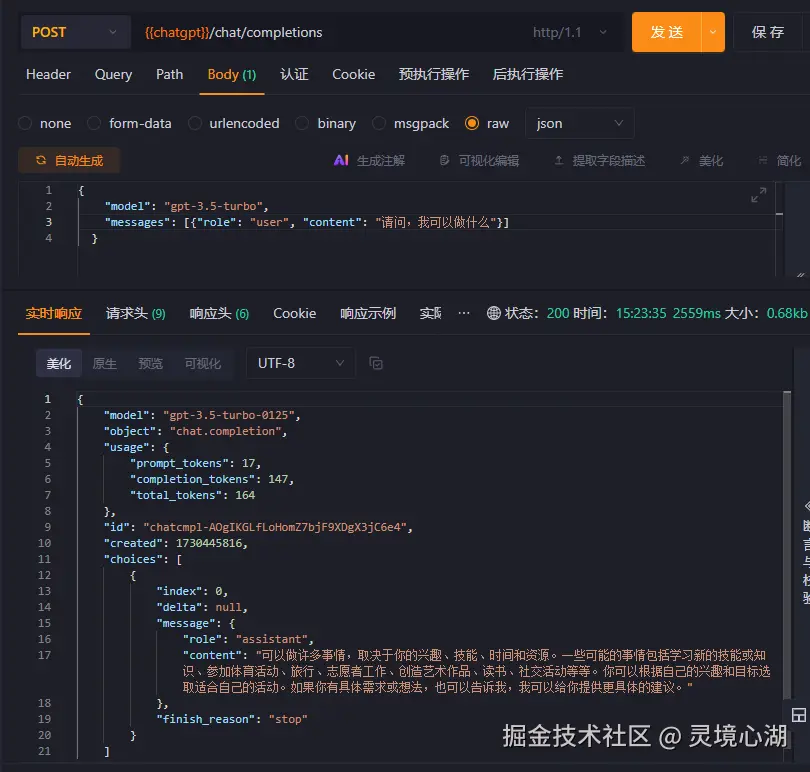The height and width of the screenshot is (772, 810).
Task: Select the form-data body type
Action: coord(94,123)
